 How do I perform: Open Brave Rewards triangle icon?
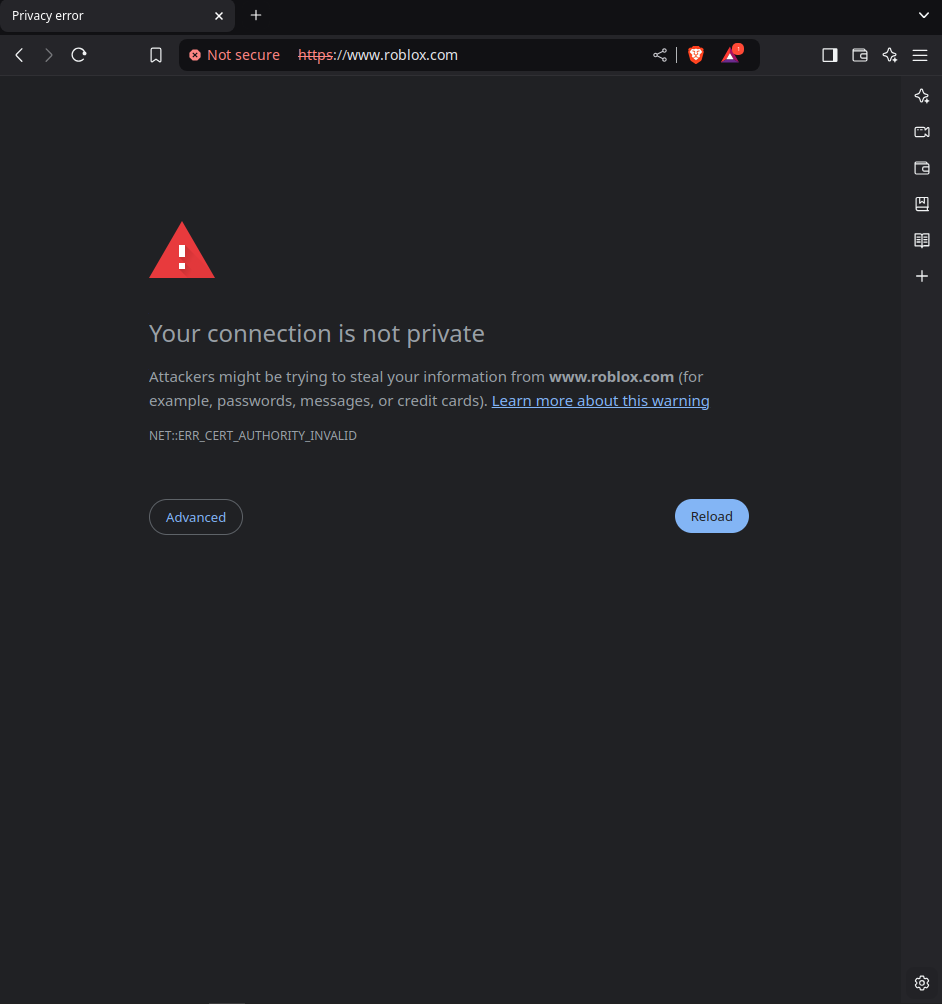[x=731, y=54]
